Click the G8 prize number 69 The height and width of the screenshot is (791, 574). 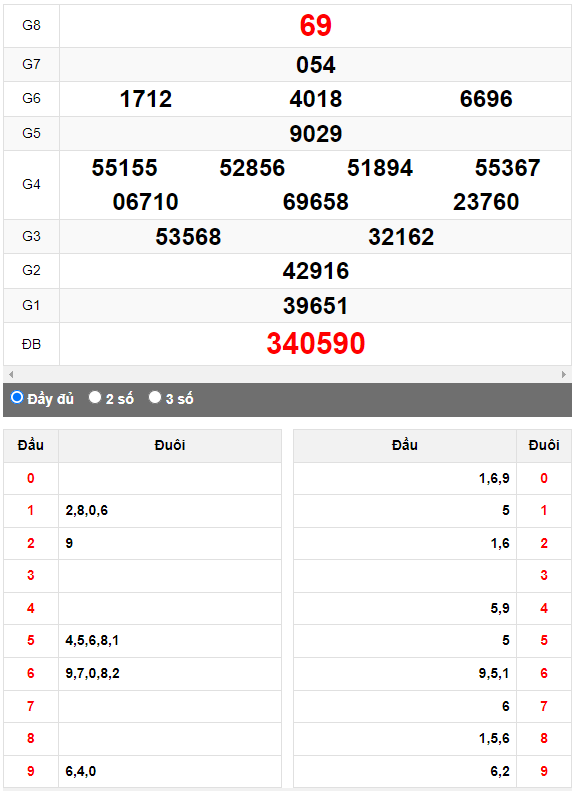coord(316,25)
